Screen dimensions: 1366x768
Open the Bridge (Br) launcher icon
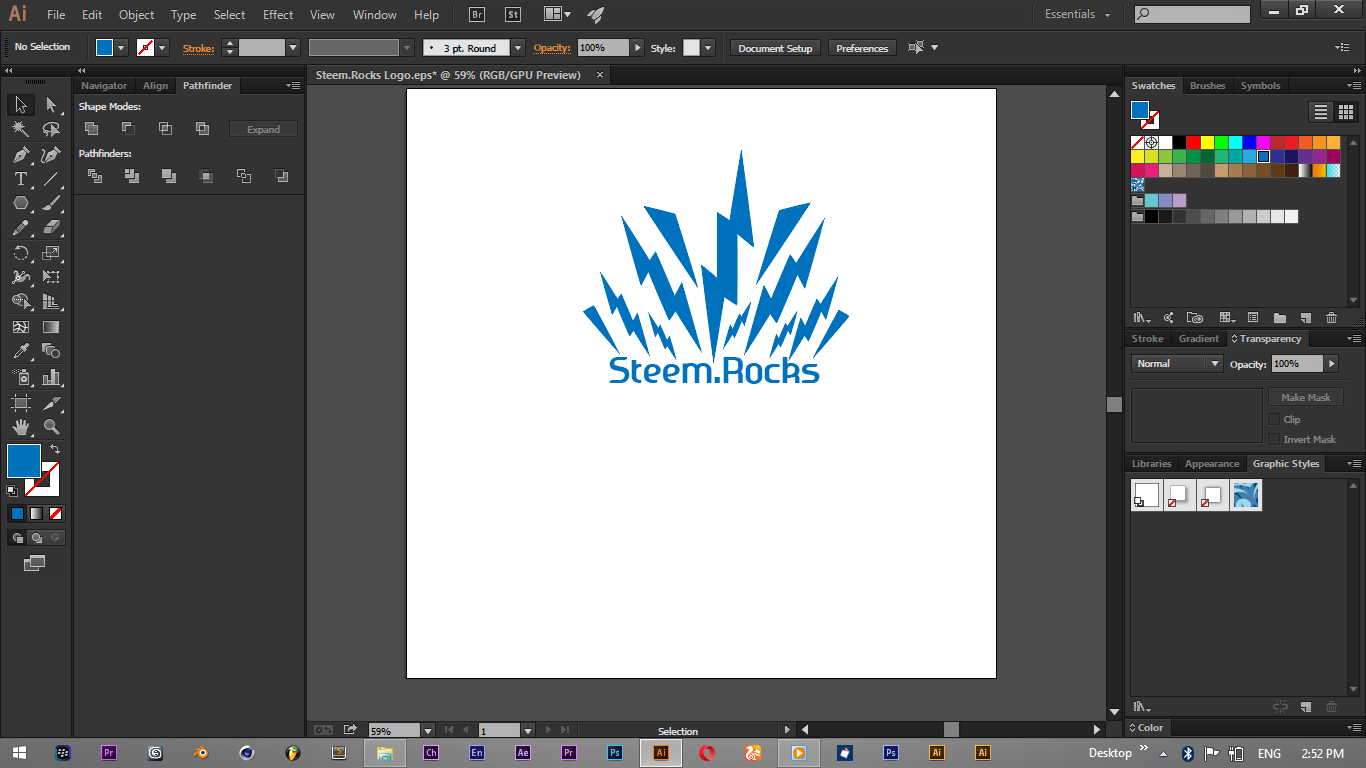[477, 15]
